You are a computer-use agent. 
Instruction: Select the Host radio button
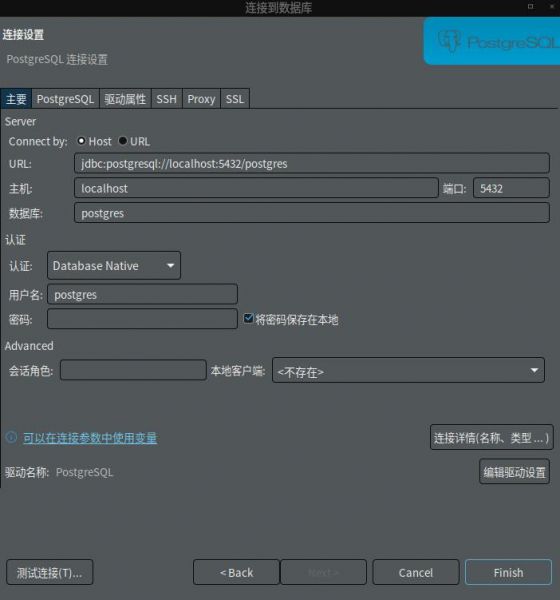tap(81, 141)
